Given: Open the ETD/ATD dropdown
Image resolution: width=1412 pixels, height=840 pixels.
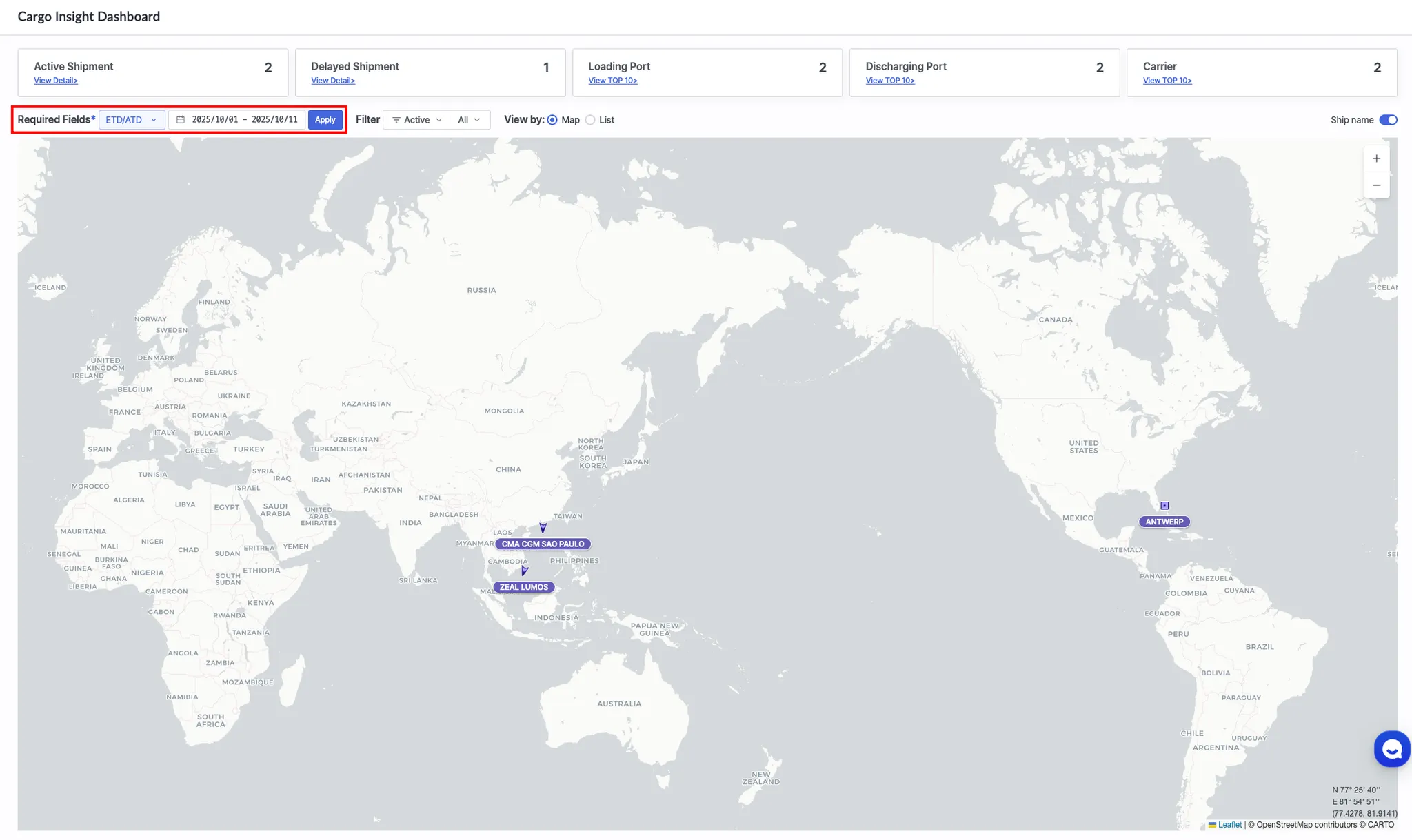Looking at the screenshot, I should tap(132, 120).
